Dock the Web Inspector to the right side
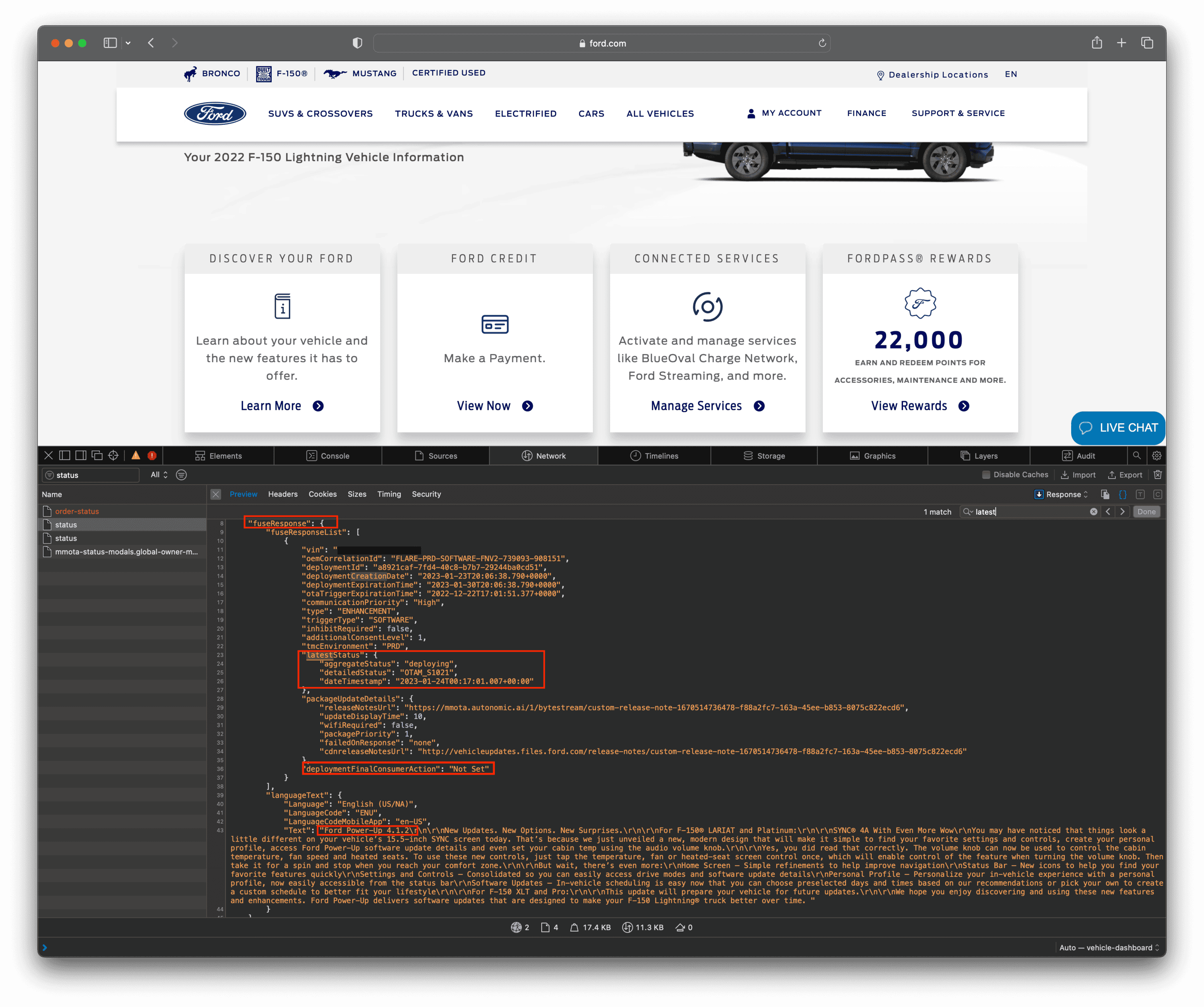This screenshot has height=1007, width=1204. click(x=81, y=455)
